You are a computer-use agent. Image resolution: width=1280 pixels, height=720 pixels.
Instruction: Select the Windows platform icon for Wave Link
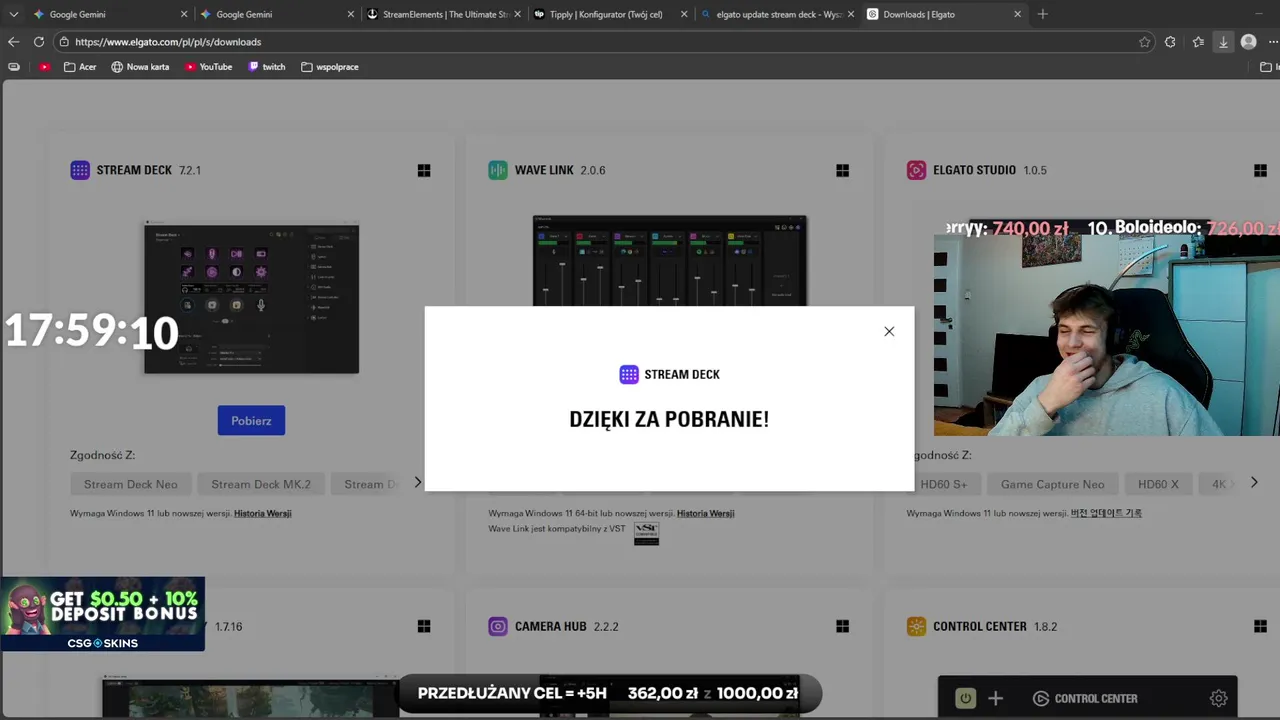842,171
